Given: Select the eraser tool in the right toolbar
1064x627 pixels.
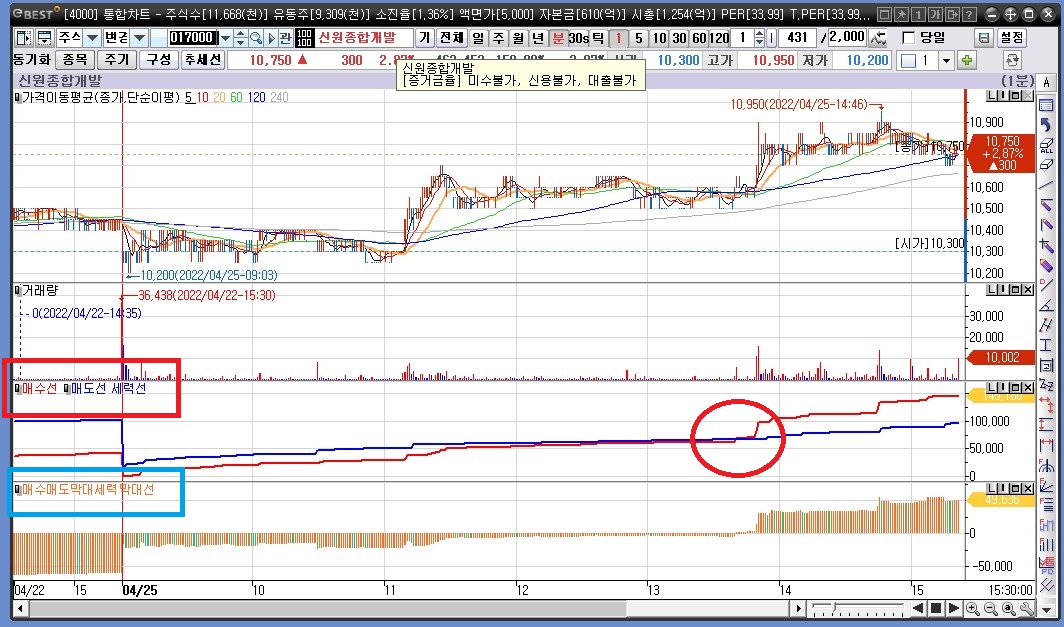Looking at the screenshot, I should [x=1047, y=163].
